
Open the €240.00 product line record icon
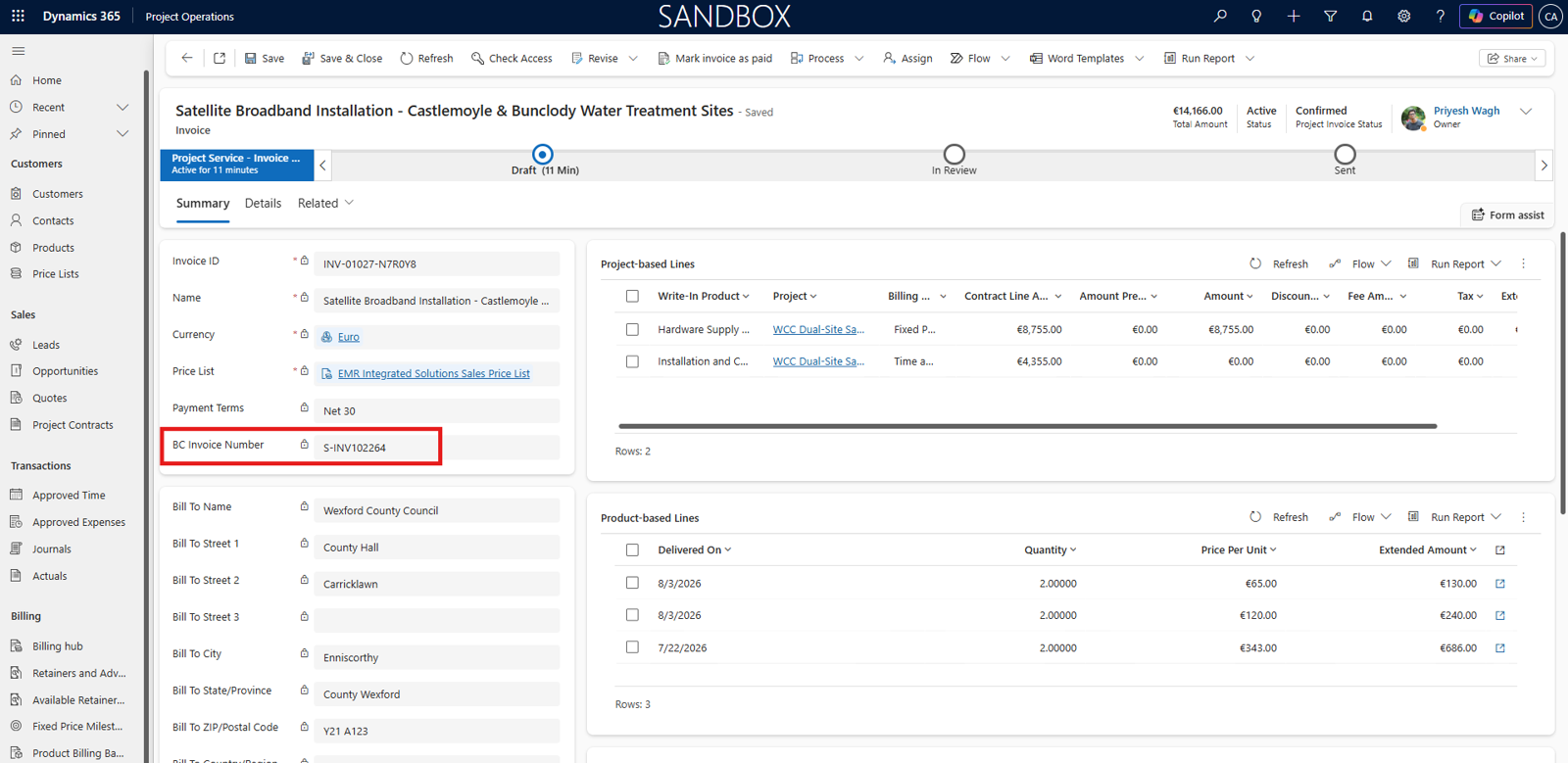pos(1499,615)
